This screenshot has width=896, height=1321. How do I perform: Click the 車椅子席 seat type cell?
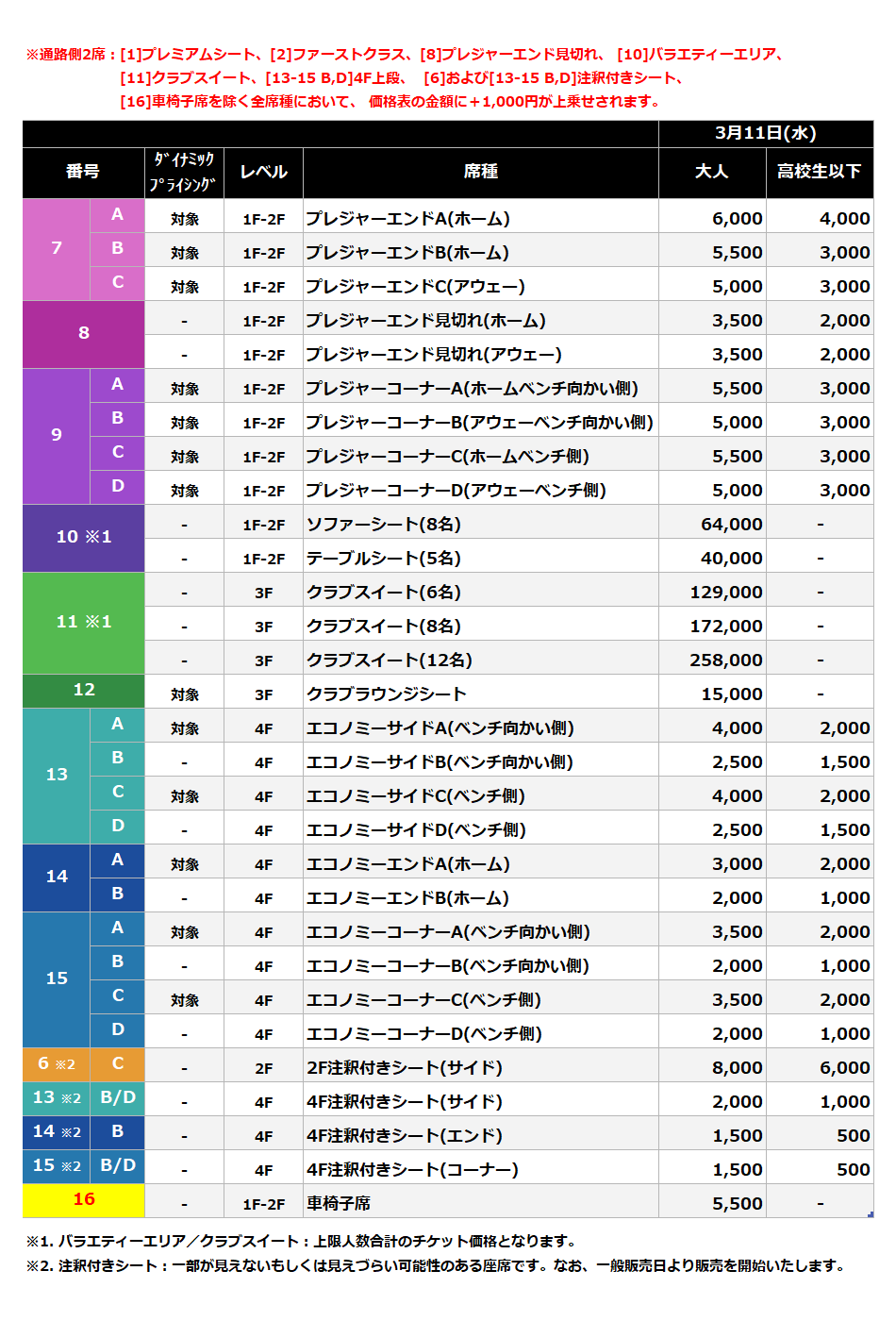pos(339,1204)
